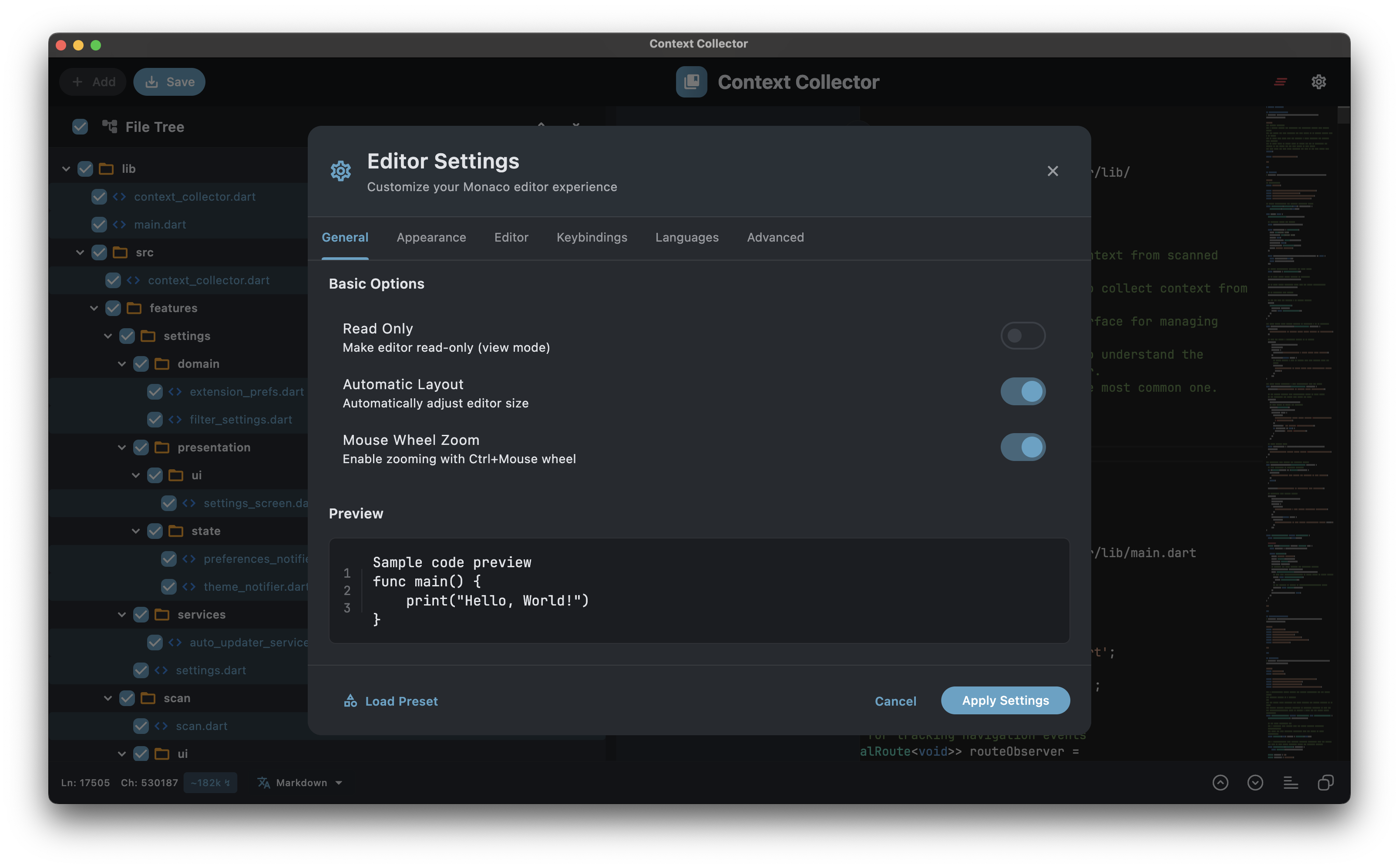
Task: Uncheck the main.dart file checkbox
Action: pos(99,225)
